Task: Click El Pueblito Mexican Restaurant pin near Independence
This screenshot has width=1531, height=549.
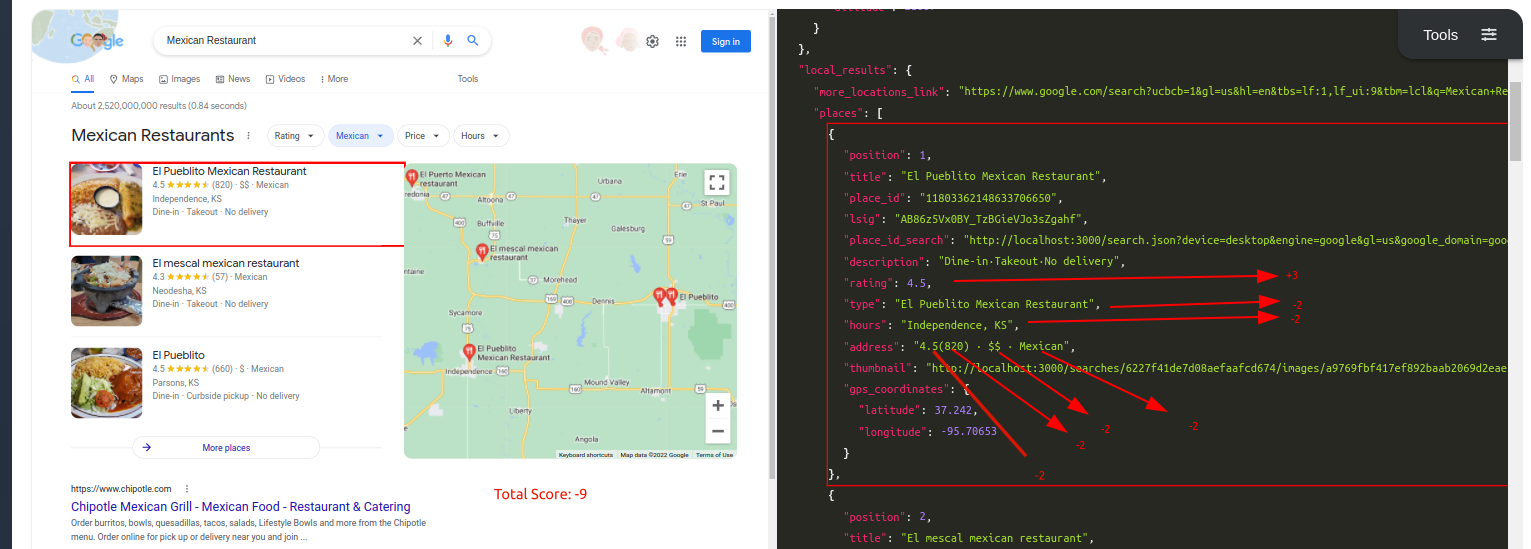Action: [469, 352]
